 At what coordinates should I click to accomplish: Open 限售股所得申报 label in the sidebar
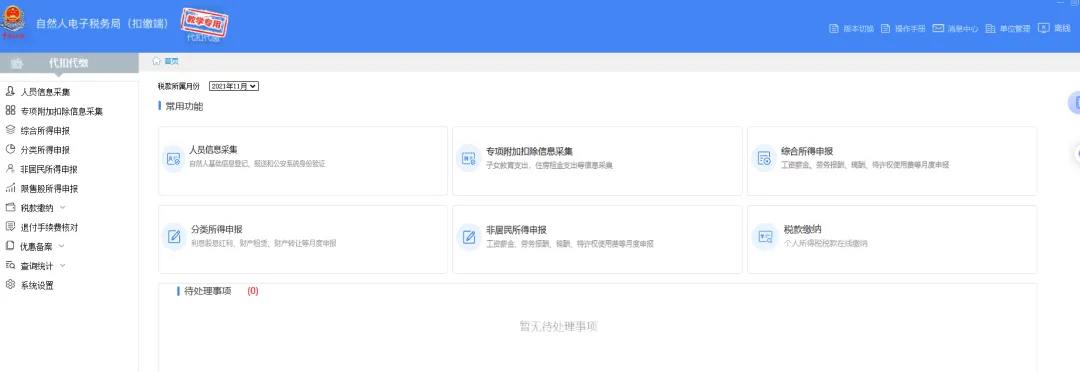(x=50, y=189)
